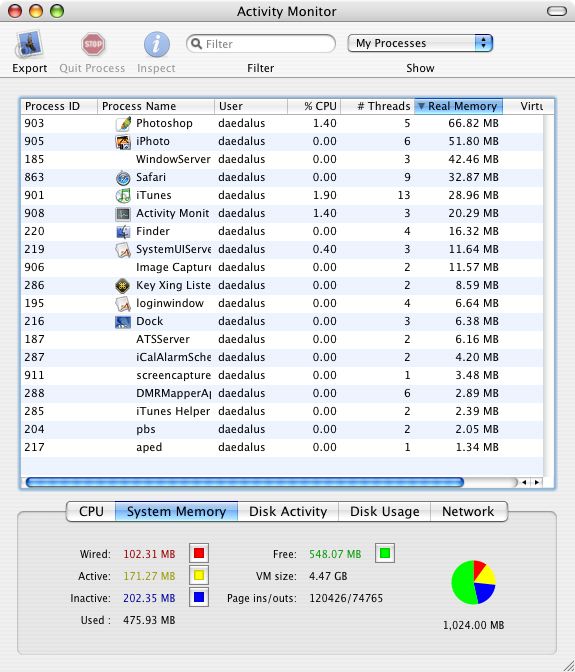The image size is (575, 672).
Task: Select the iCalAlarmScheduler process row
Action: click(x=282, y=357)
